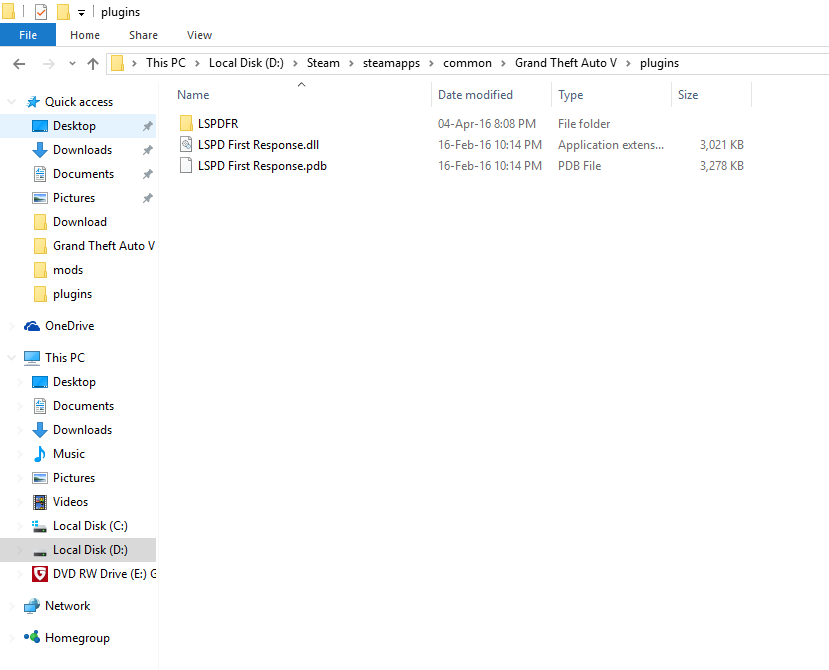Click the PDB File type cell
The height and width of the screenshot is (670, 829).
(x=579, y=166)
